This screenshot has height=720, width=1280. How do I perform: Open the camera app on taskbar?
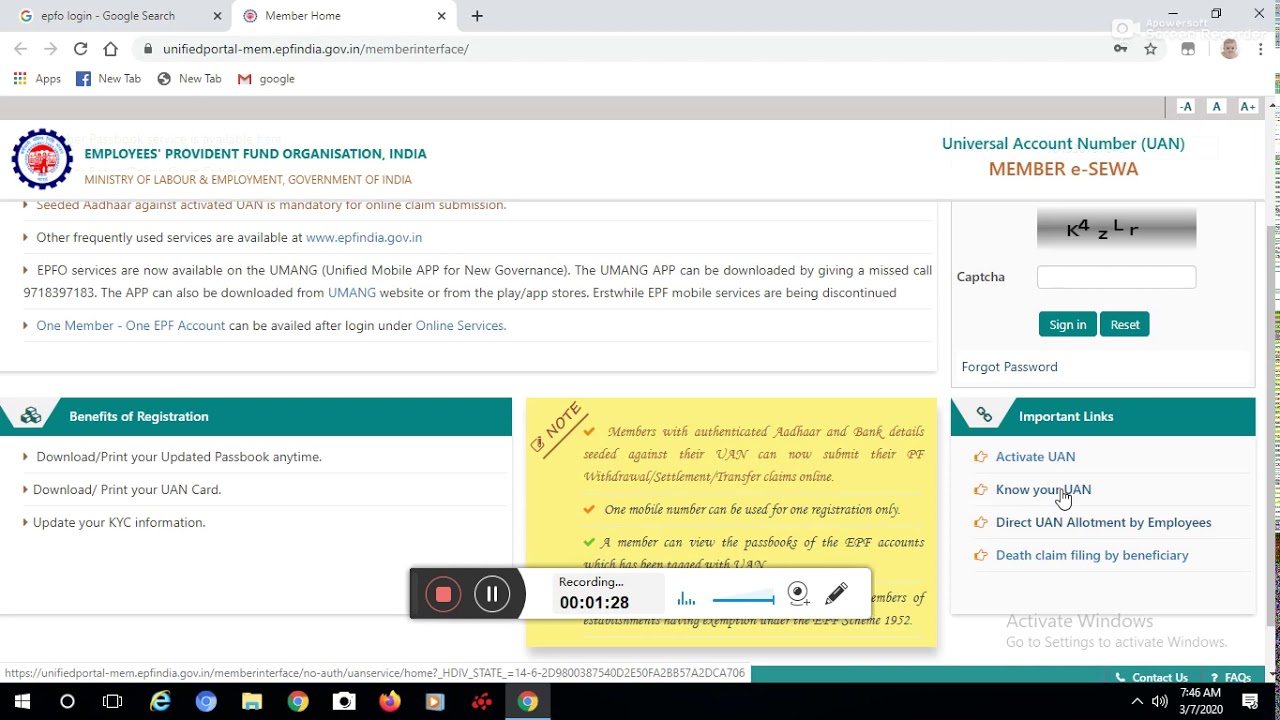point(344,702)
